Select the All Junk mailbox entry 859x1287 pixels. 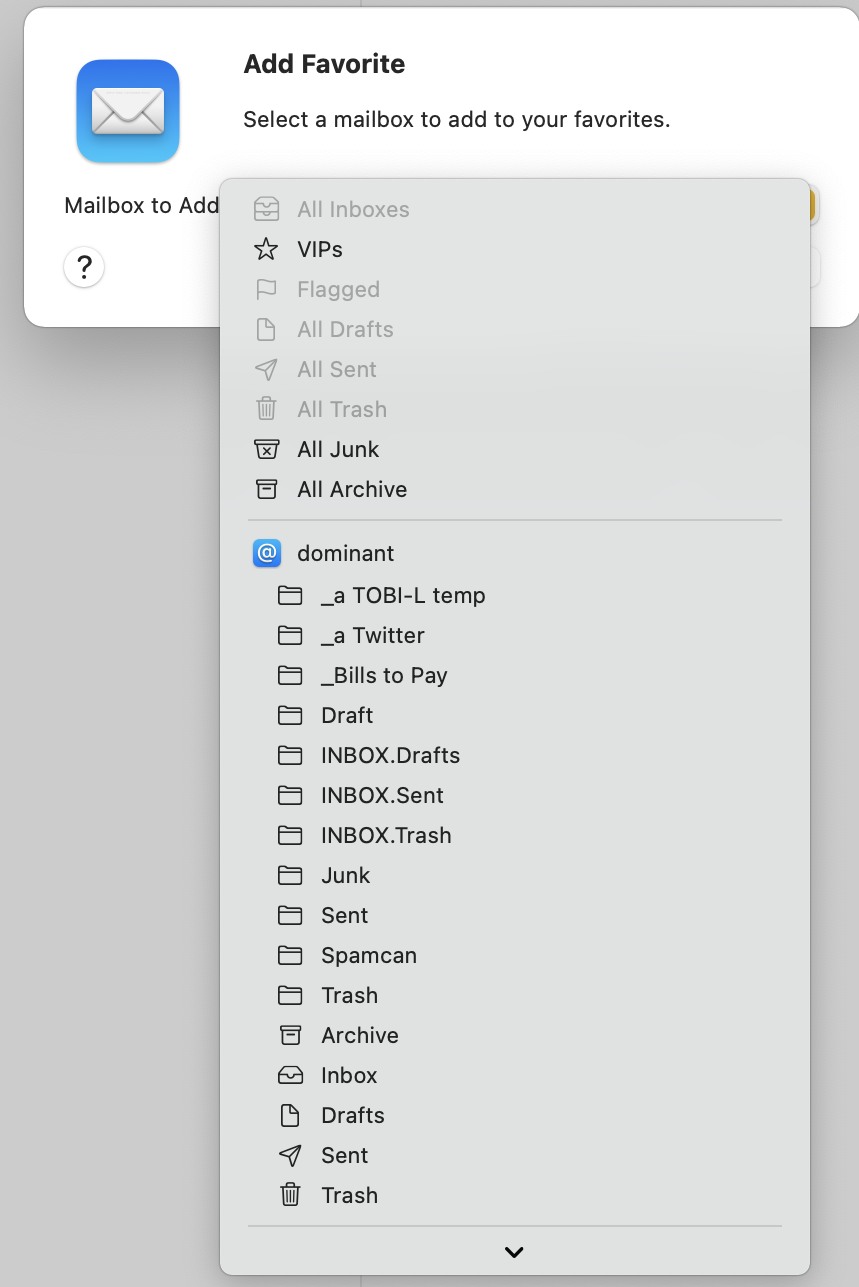click(x=337, y=449)
